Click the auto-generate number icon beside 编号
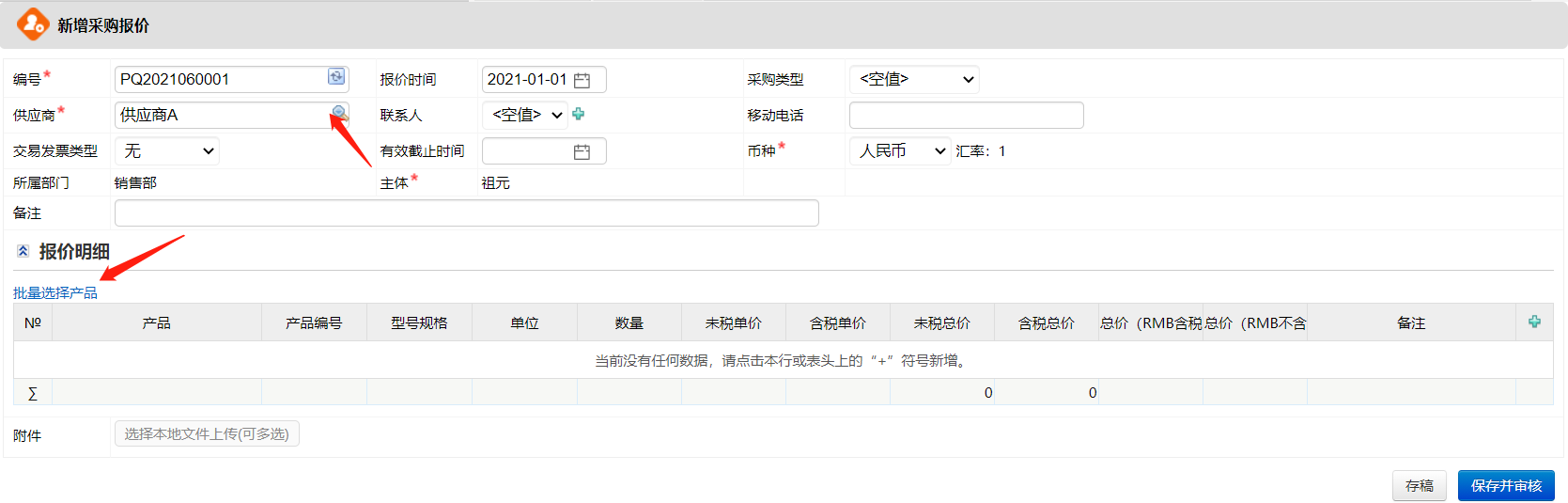Viewport: 1568px width, 503px height. pyautogui.click(x=336, y=77)
